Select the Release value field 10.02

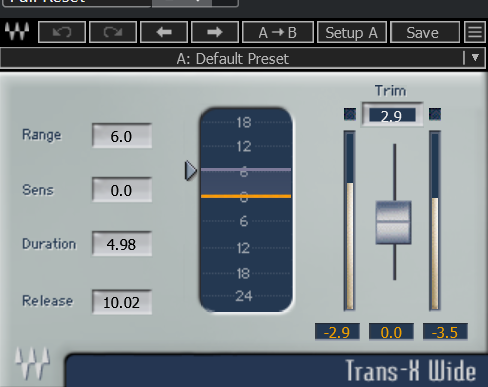122,302
